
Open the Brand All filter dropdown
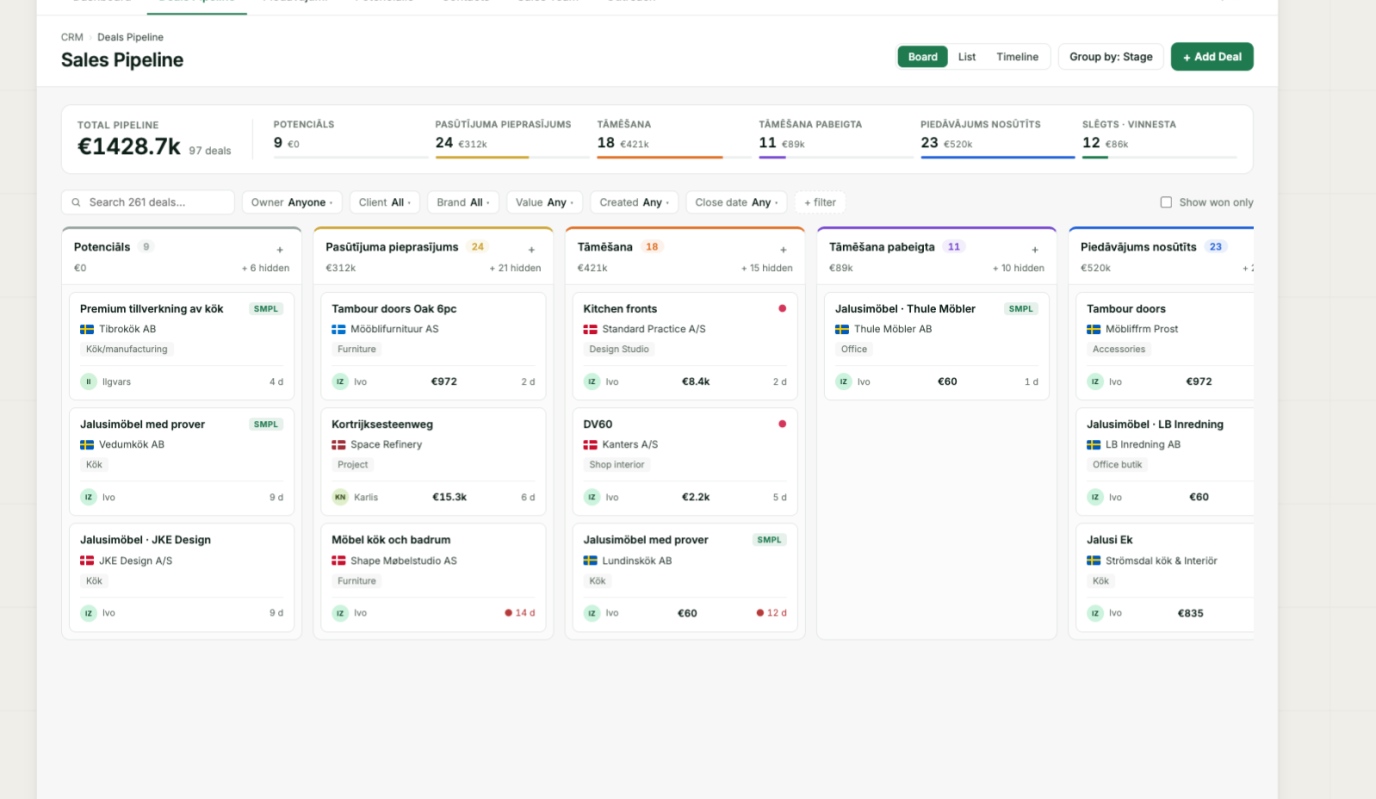(x=463, y=202)
